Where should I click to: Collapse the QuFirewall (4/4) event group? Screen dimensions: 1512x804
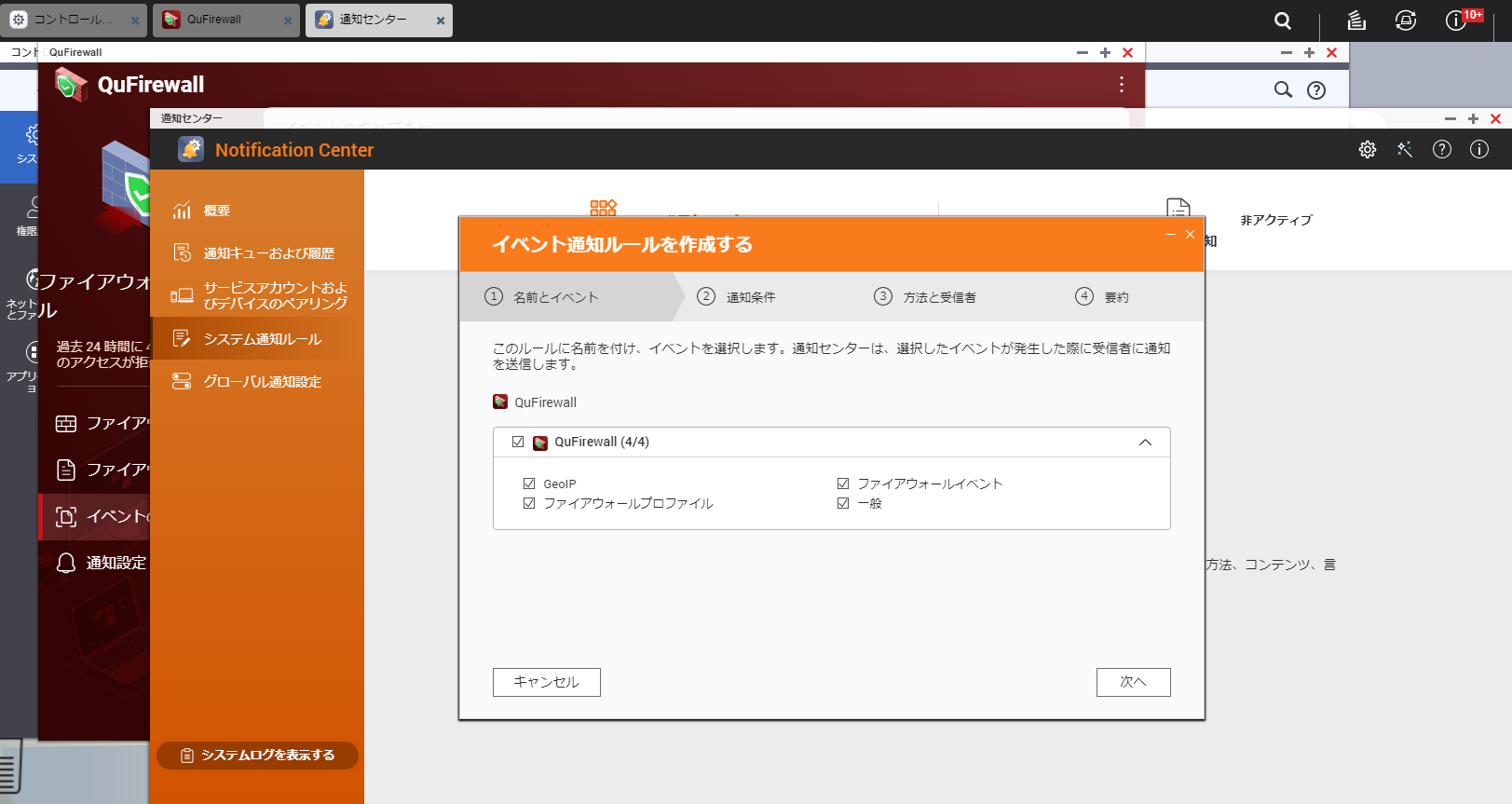(1145, 443)
